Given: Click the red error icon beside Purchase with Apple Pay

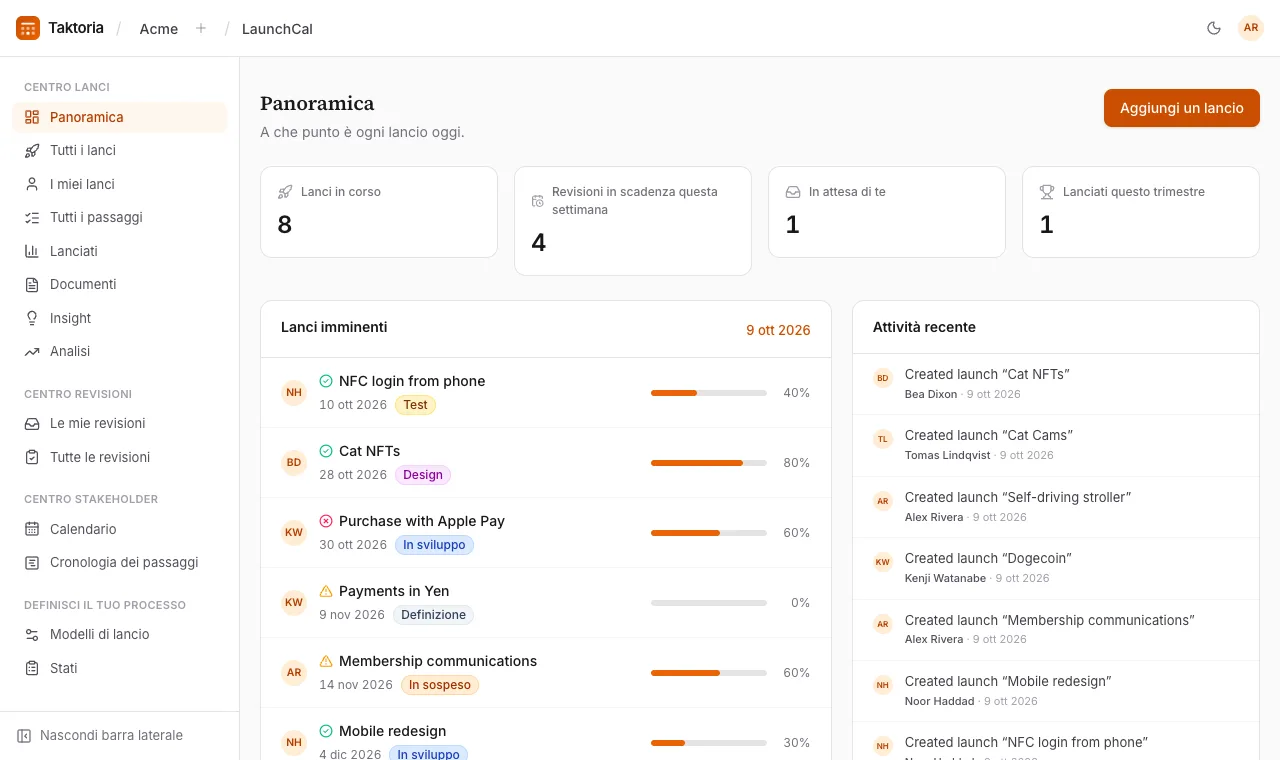Looking at the screenshot, I should point(326,521).
